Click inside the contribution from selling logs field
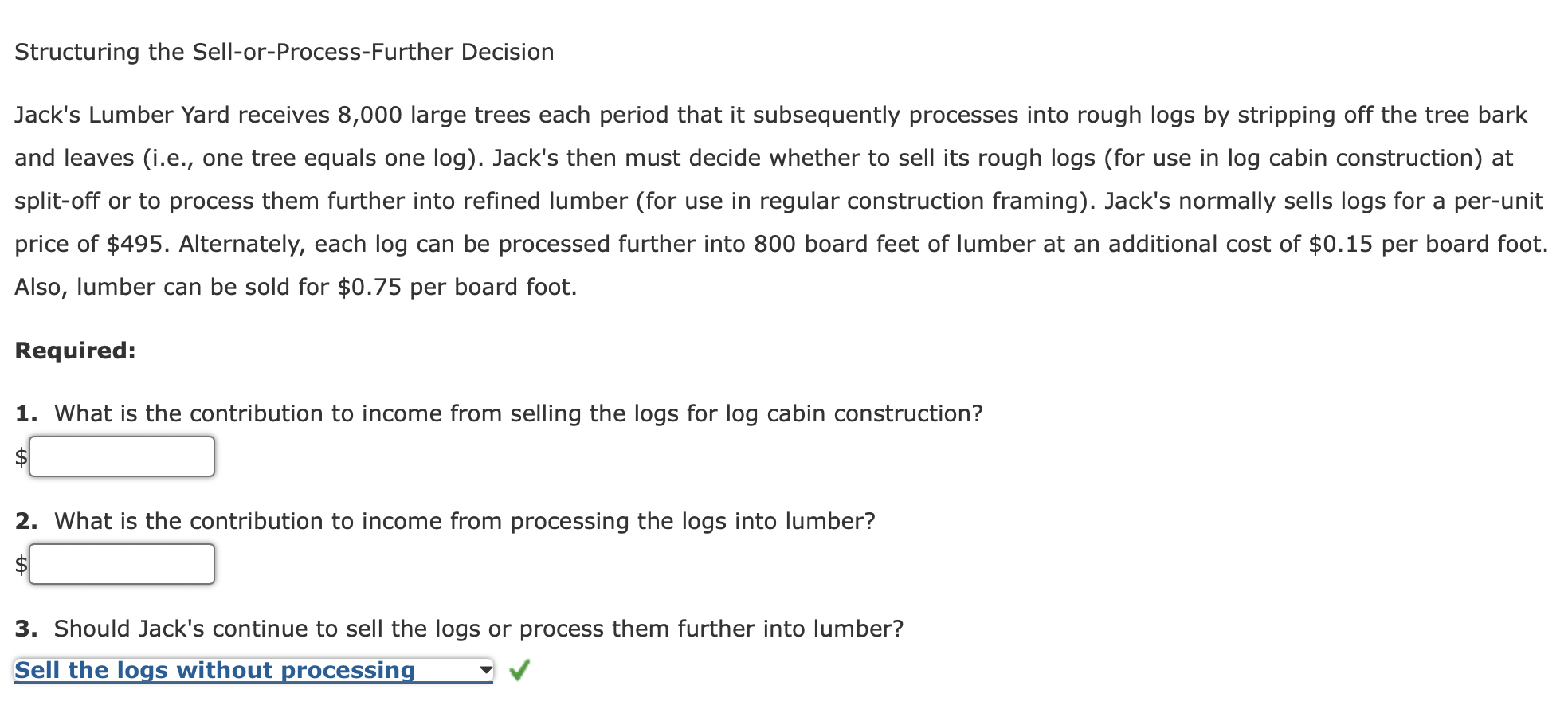The height and width of the screenshot is (709, 1568). click(x=121, y=456)
